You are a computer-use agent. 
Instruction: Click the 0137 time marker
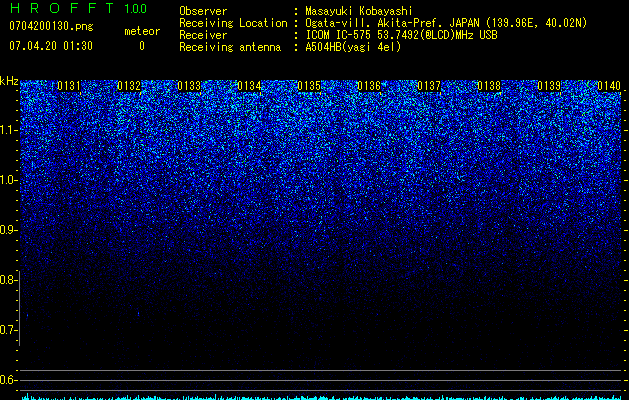pos(429,86)
